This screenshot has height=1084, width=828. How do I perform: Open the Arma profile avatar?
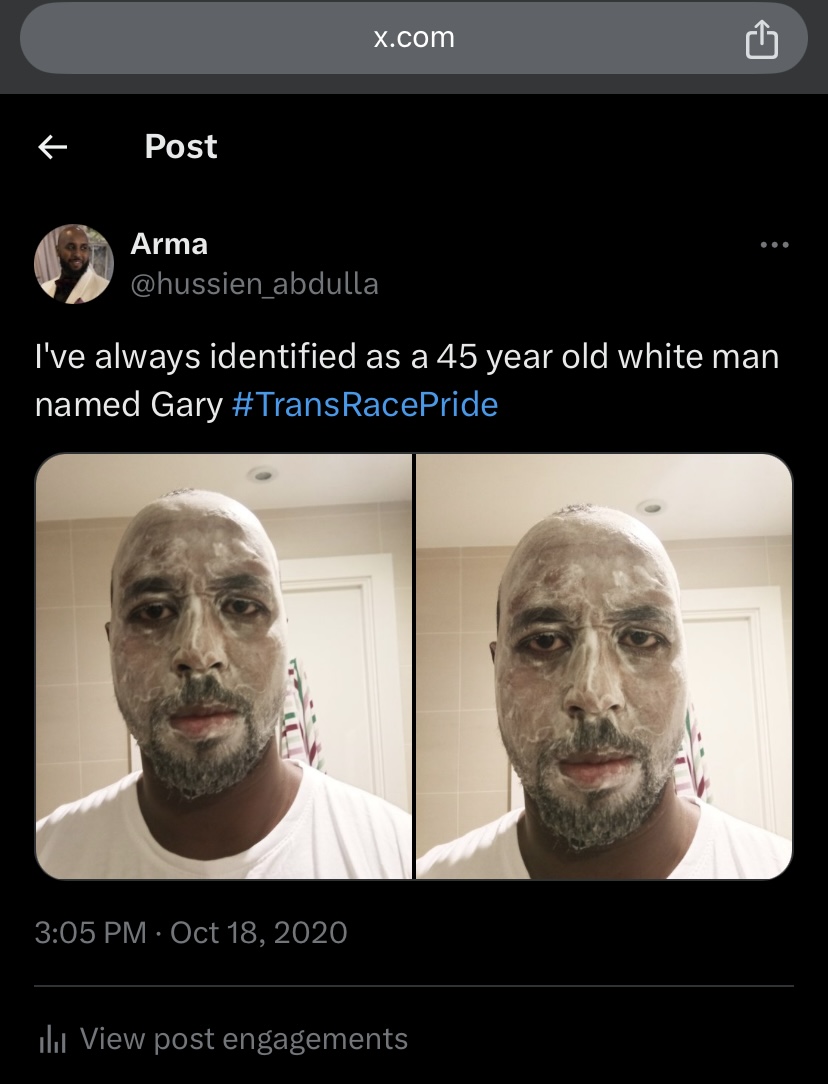tap(74, 264)
